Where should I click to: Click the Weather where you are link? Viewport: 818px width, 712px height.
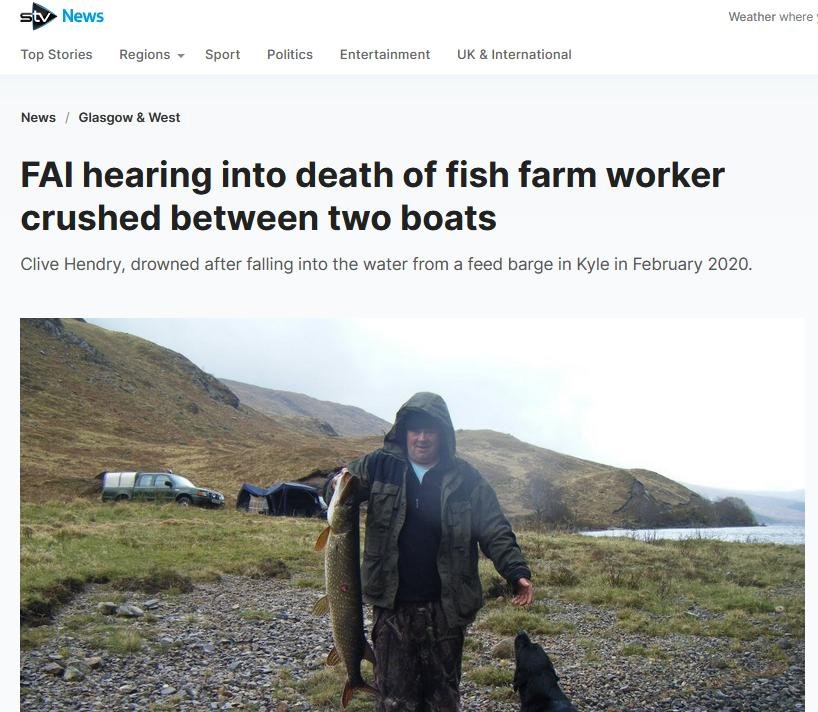click(x=773, y=17)
